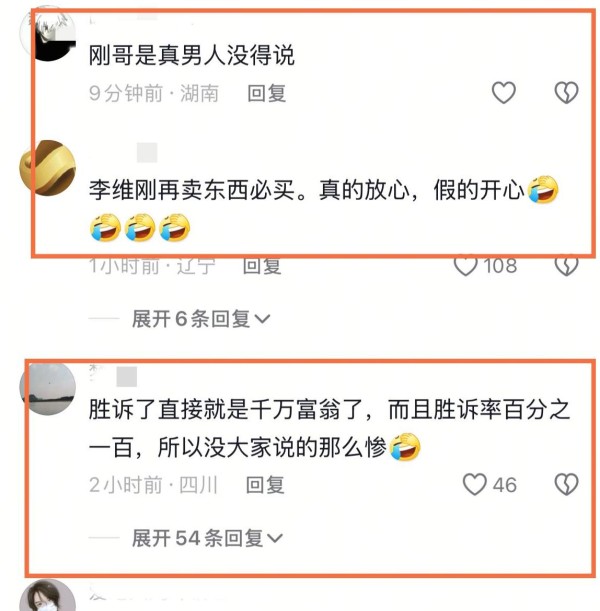Reply to the comment from 四川
Image resolution: width=600 pixels, height=611 pixels.
tap(265, 485)
